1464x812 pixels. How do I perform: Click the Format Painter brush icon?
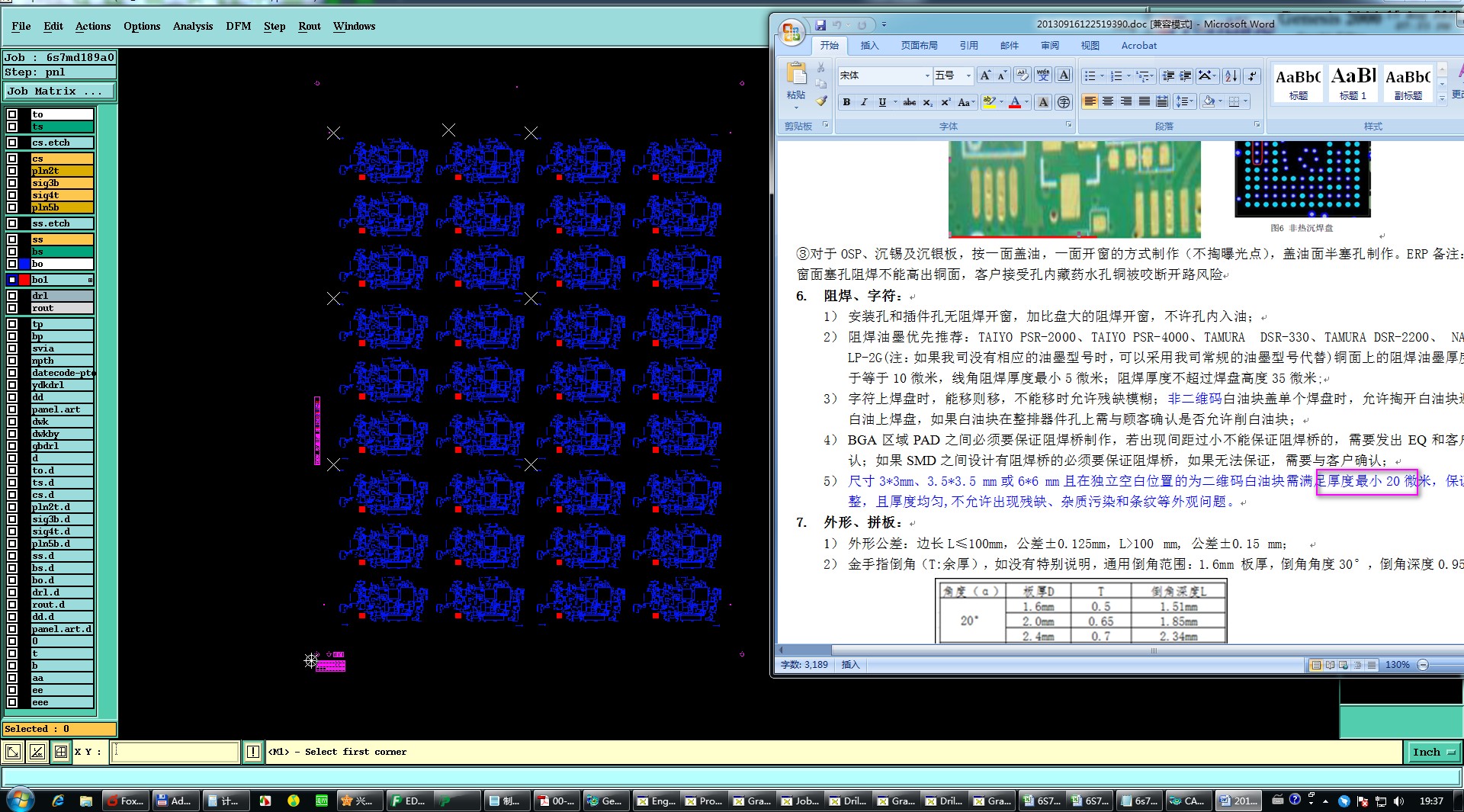[x=821, y=101]
